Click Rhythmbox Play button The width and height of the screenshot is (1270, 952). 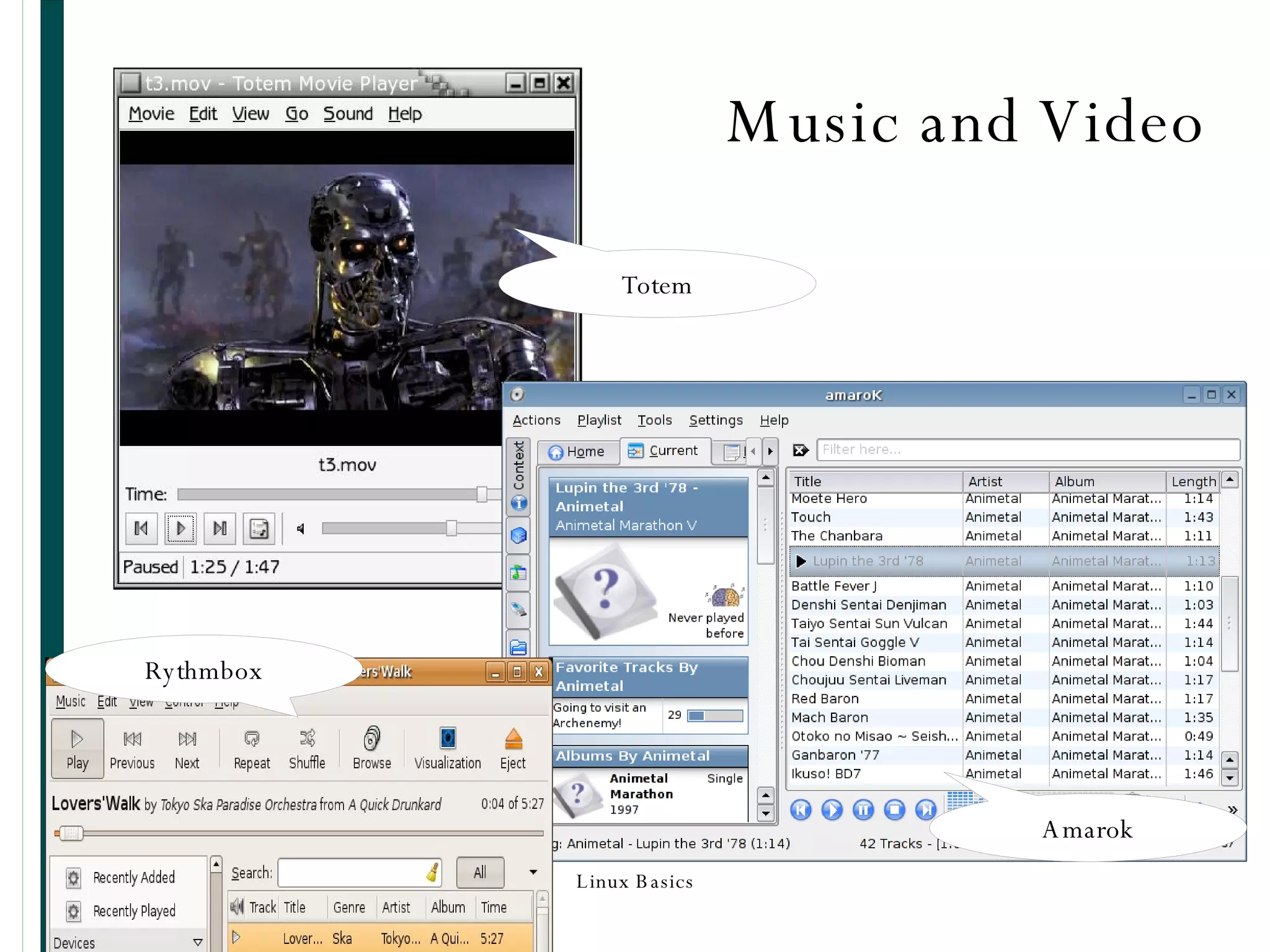[x=78, y=749]
